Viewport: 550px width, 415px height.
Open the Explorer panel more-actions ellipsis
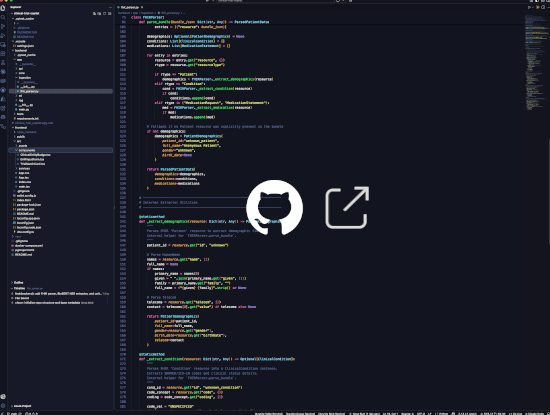pyautogui.click(x=110, y=7)
